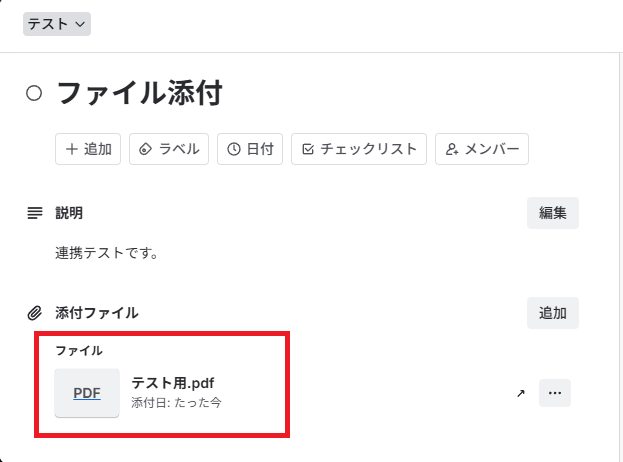Open attachment in new tab arrow icon
The width and height of the screenshot is (623, 462).
click(x=520, y=394)
